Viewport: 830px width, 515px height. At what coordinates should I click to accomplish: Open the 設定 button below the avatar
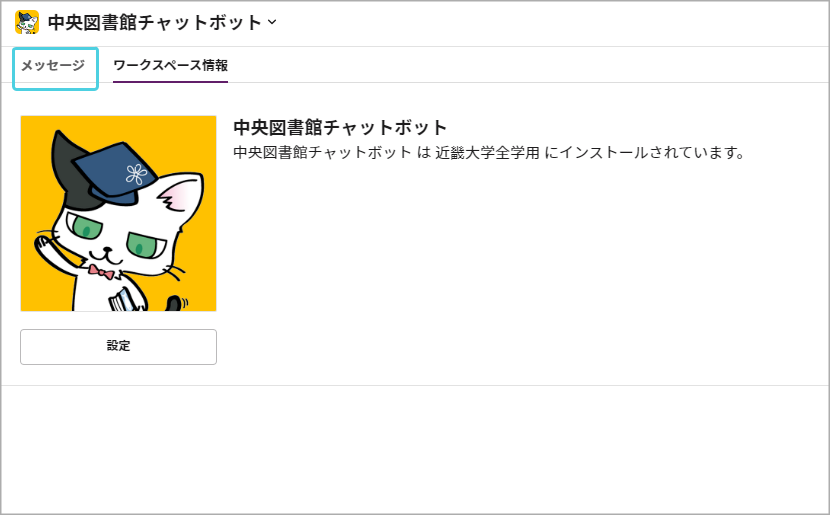[x=119, y=347]
